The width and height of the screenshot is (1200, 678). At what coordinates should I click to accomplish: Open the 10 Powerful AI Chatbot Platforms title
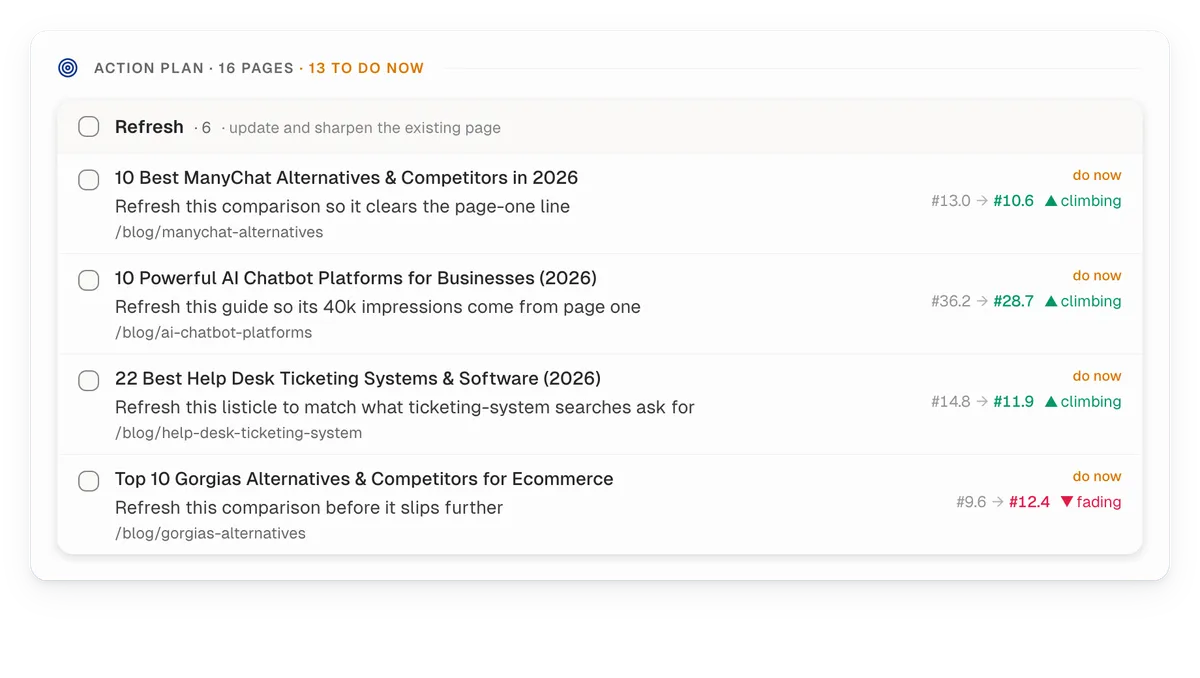pyautogui.click(x=356, y=278)
